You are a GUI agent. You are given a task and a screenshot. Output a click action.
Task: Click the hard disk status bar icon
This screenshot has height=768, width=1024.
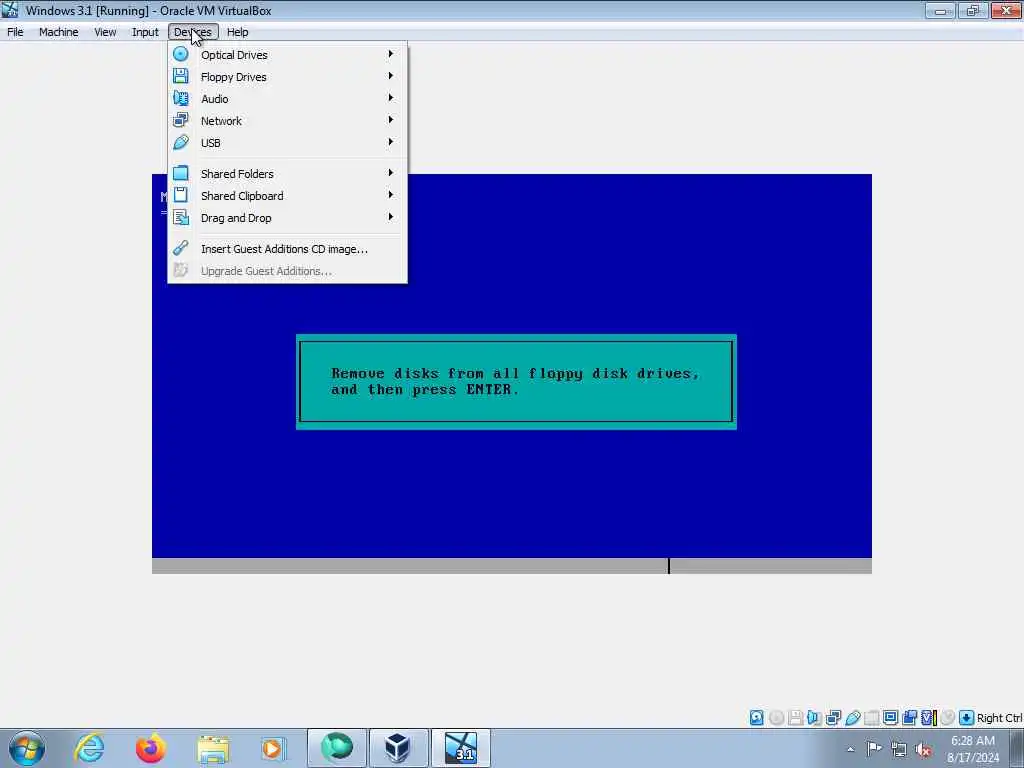click(756, 718)
